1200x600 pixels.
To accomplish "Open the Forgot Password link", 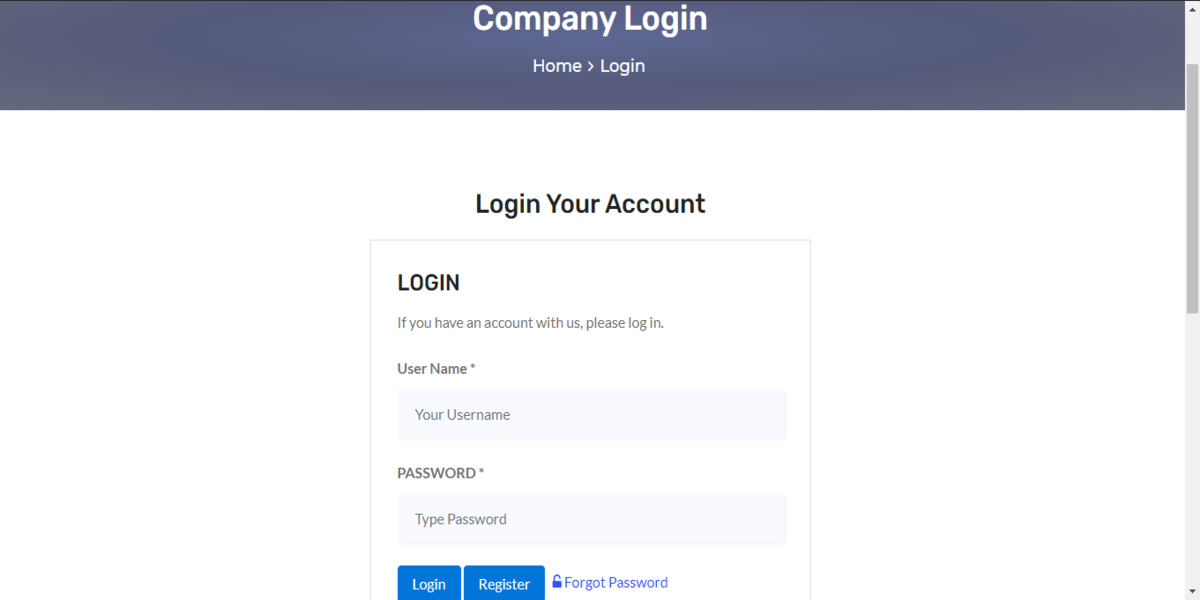I will pos(616,582).
